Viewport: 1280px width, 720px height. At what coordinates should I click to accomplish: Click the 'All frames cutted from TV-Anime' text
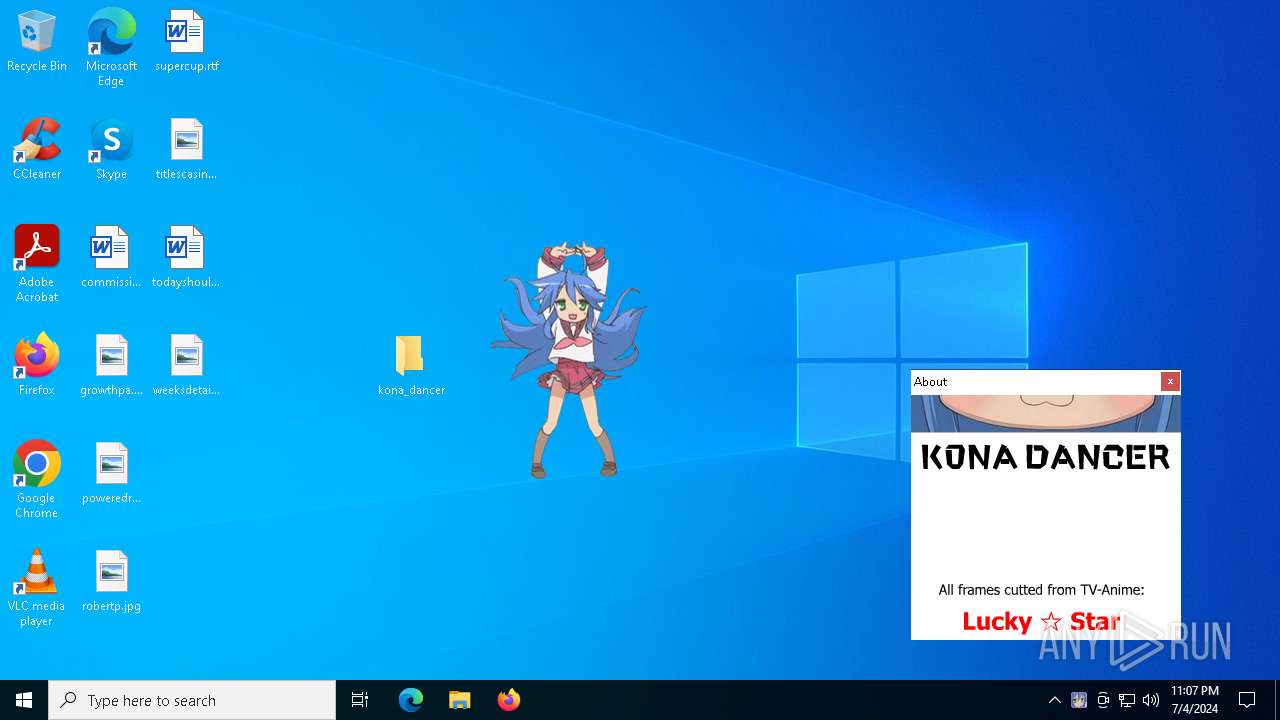click(1041, 590)
